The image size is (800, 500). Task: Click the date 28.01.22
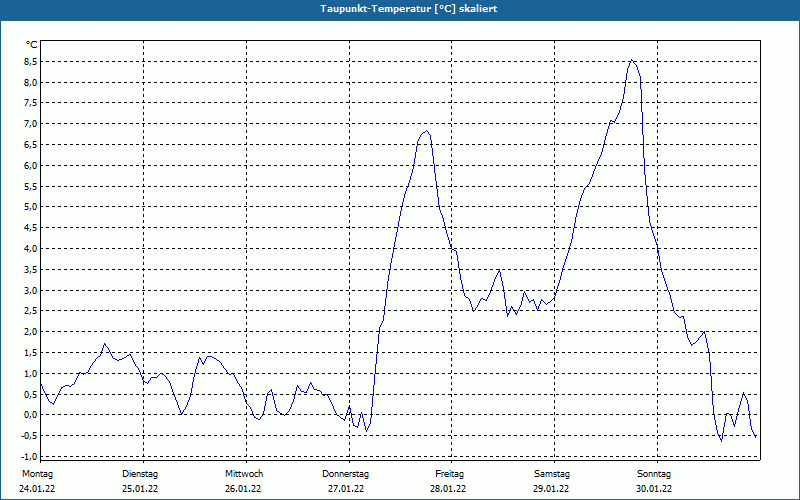coord(448,489)
